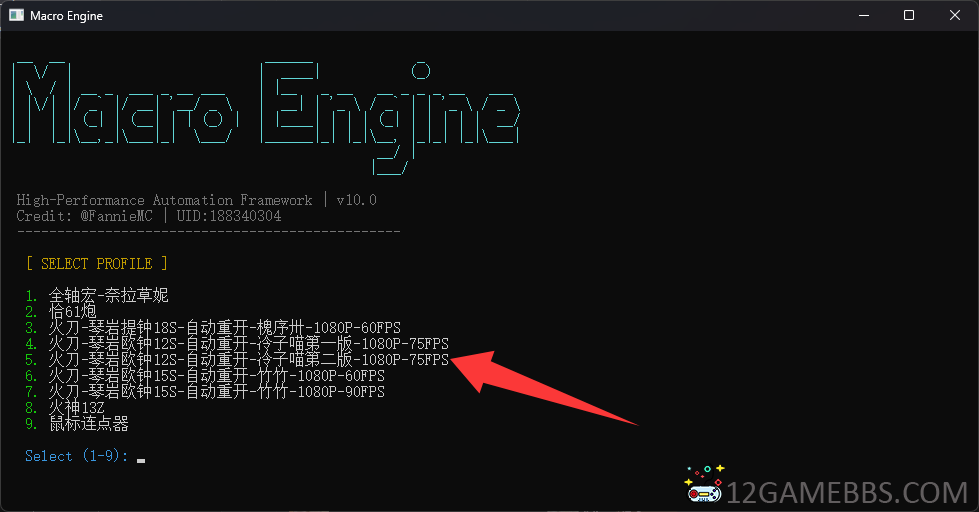Choose profile 6 竹竹 1080P-60FPS
Screen dimensions: 979x512
pyautogui.click(x=216, y=376)
